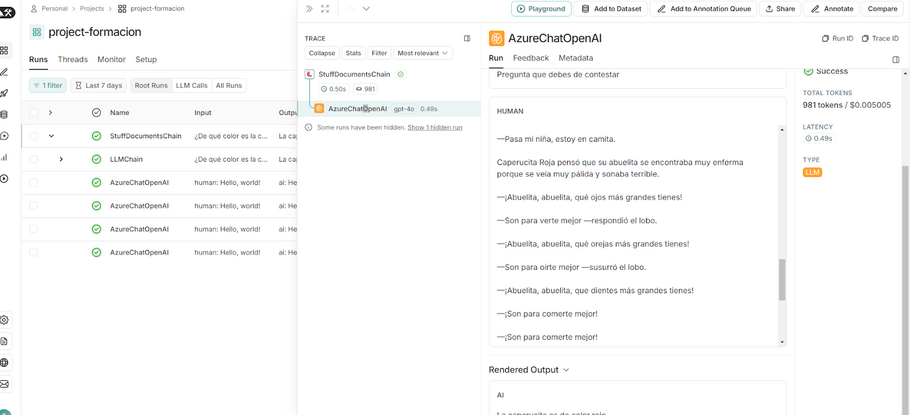
Task: Open the play-circle icon in left sidebar
Action: pos(5,179)
